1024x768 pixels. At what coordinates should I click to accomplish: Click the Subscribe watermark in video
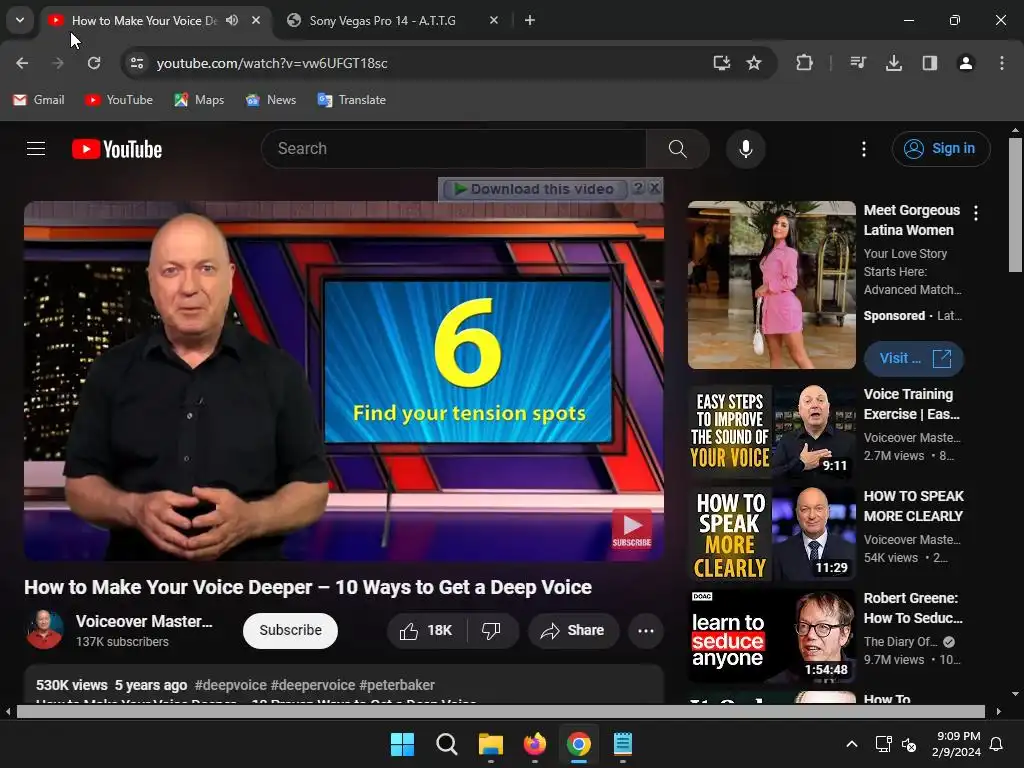(x=632, y=528)
